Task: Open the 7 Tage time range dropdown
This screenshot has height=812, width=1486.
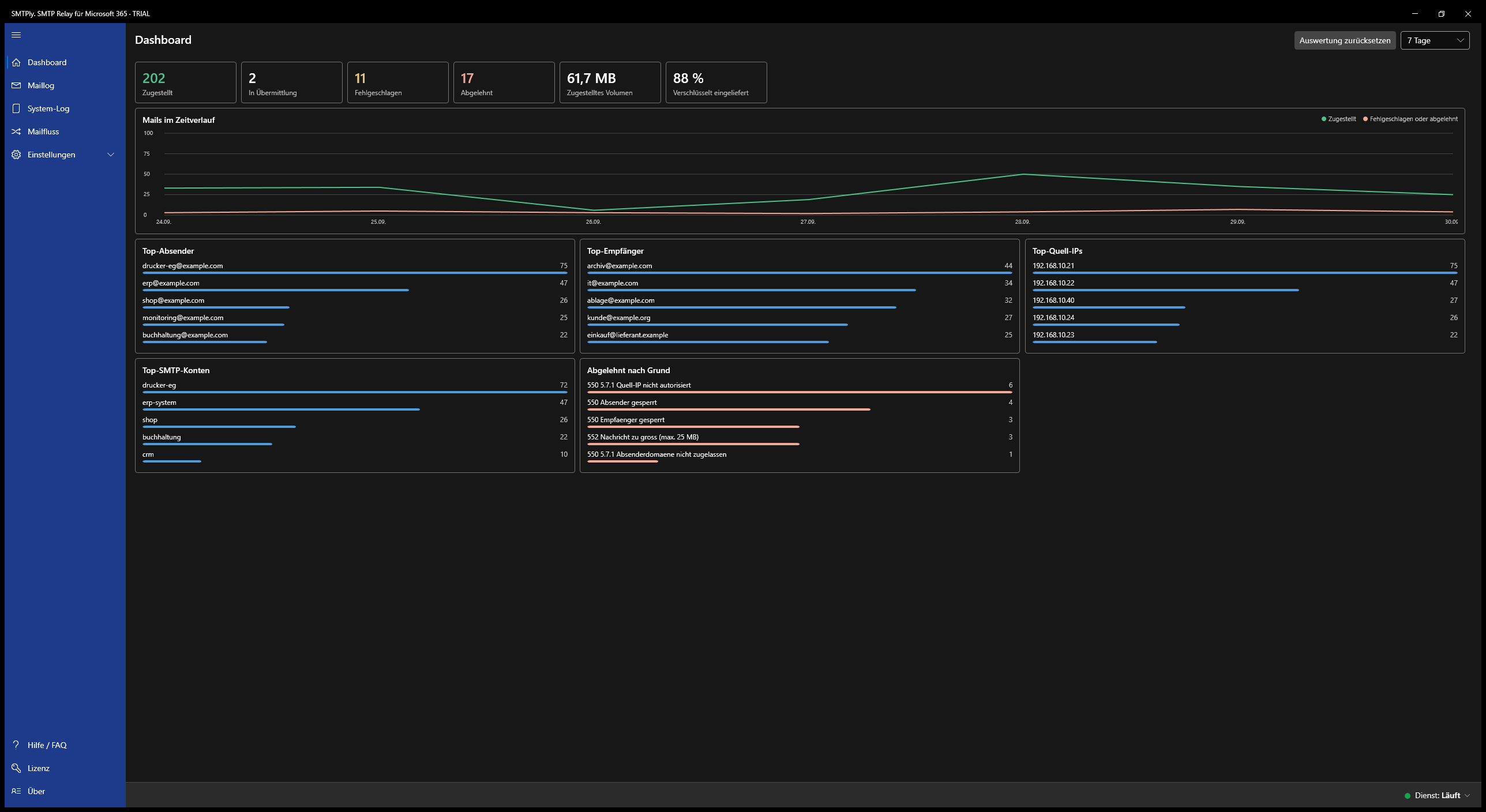Action: coord(1435,40)
